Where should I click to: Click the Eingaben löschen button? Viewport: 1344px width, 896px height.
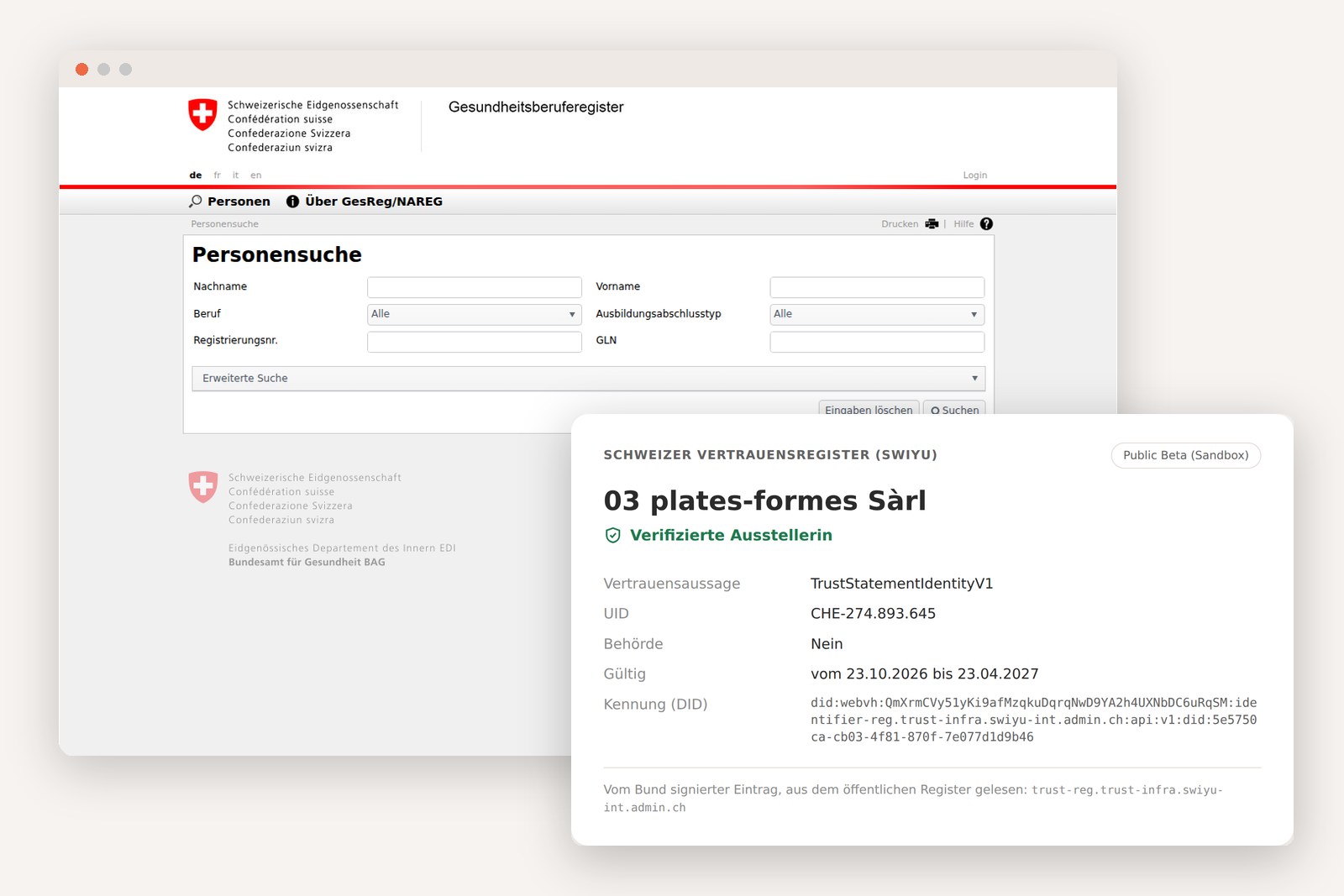(x=869, y=408)
